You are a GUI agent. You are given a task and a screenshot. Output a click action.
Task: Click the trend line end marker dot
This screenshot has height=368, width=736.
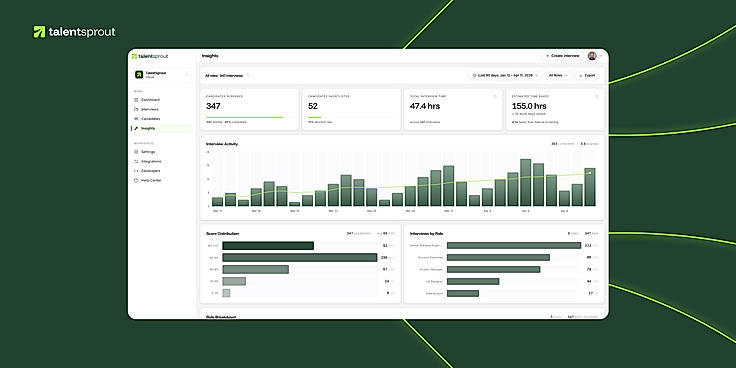coord(590,173)
